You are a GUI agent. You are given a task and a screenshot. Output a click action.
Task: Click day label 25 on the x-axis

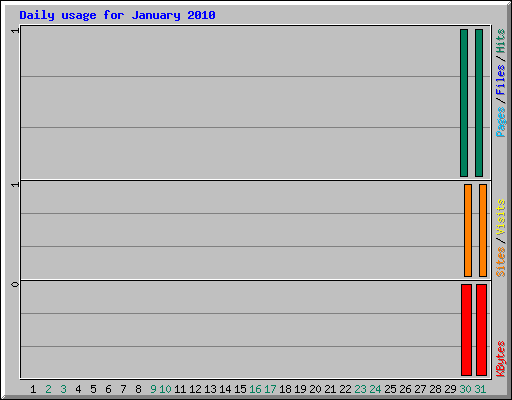[390, 389]
